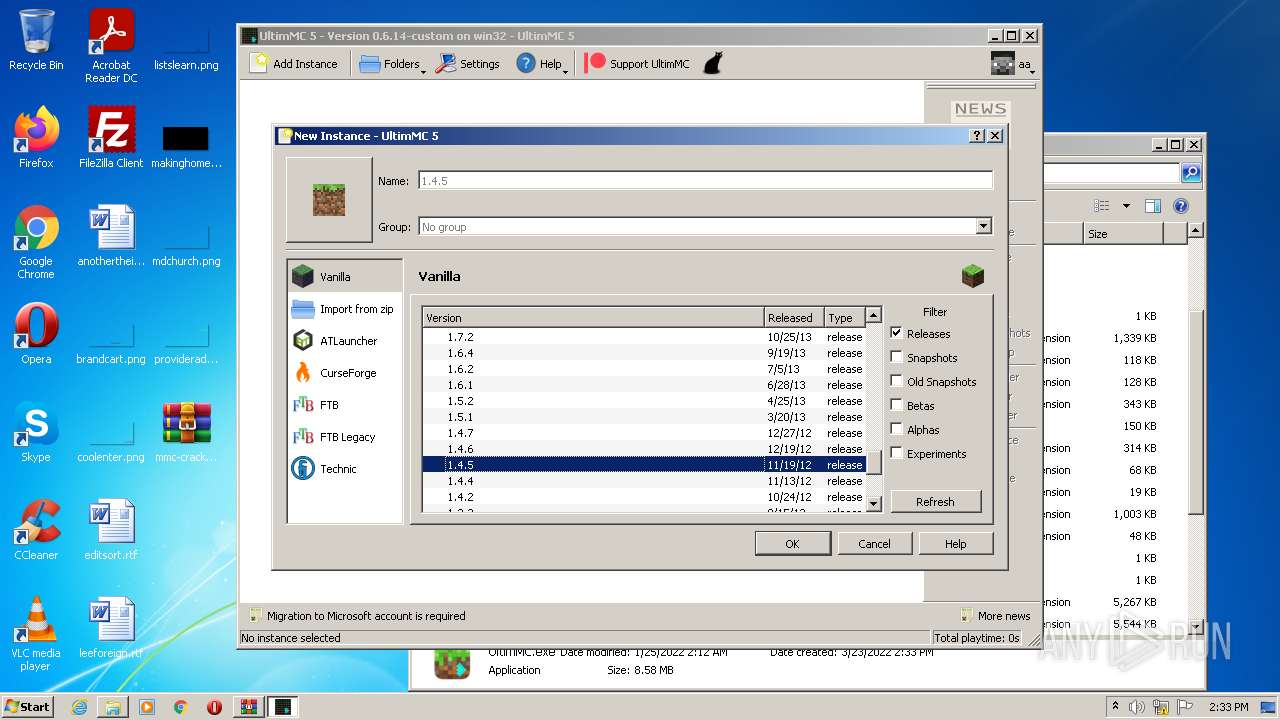Click the Size column header in Explorer
This screenshot has width=1280, height=720.
(1122, 233)
